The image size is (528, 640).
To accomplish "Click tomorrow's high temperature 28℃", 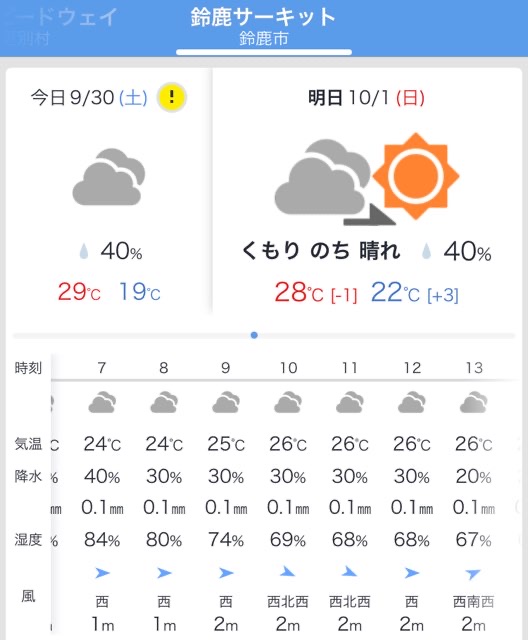I will point(299,292).
